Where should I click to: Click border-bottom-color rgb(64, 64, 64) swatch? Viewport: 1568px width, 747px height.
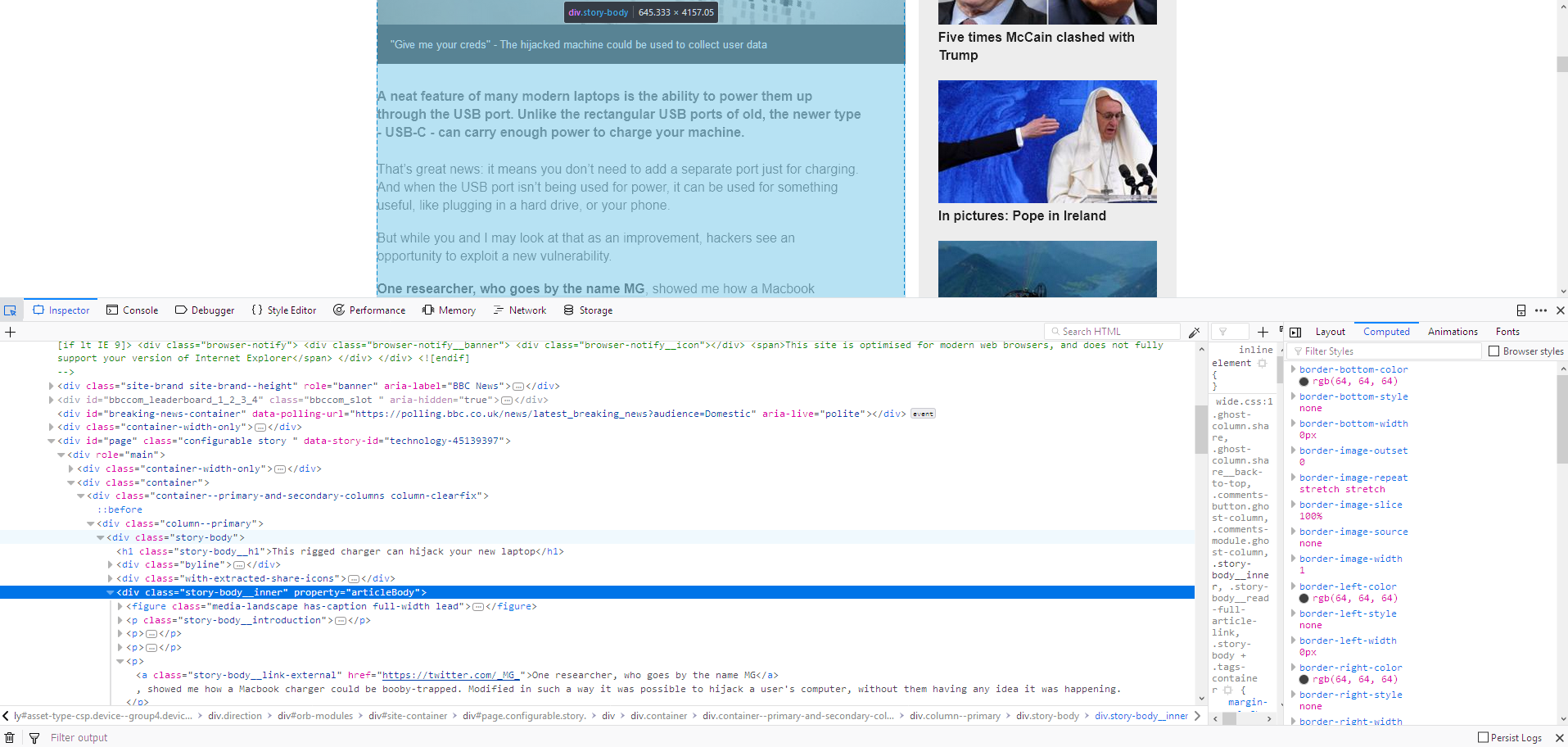pos(1304,381)
